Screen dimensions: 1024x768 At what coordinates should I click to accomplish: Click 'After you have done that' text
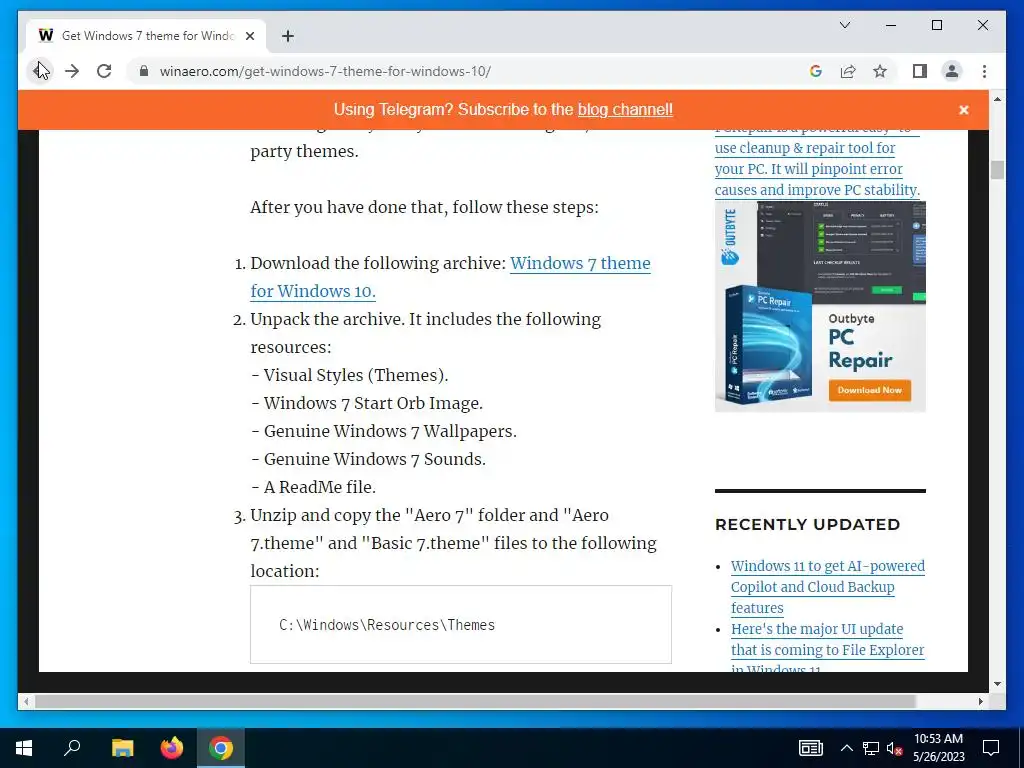[424, 207]
